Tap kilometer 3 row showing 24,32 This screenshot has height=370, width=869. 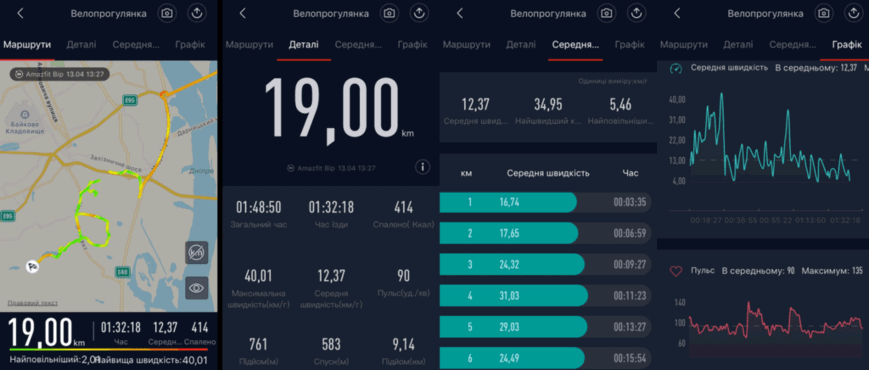tap(545, 265)
